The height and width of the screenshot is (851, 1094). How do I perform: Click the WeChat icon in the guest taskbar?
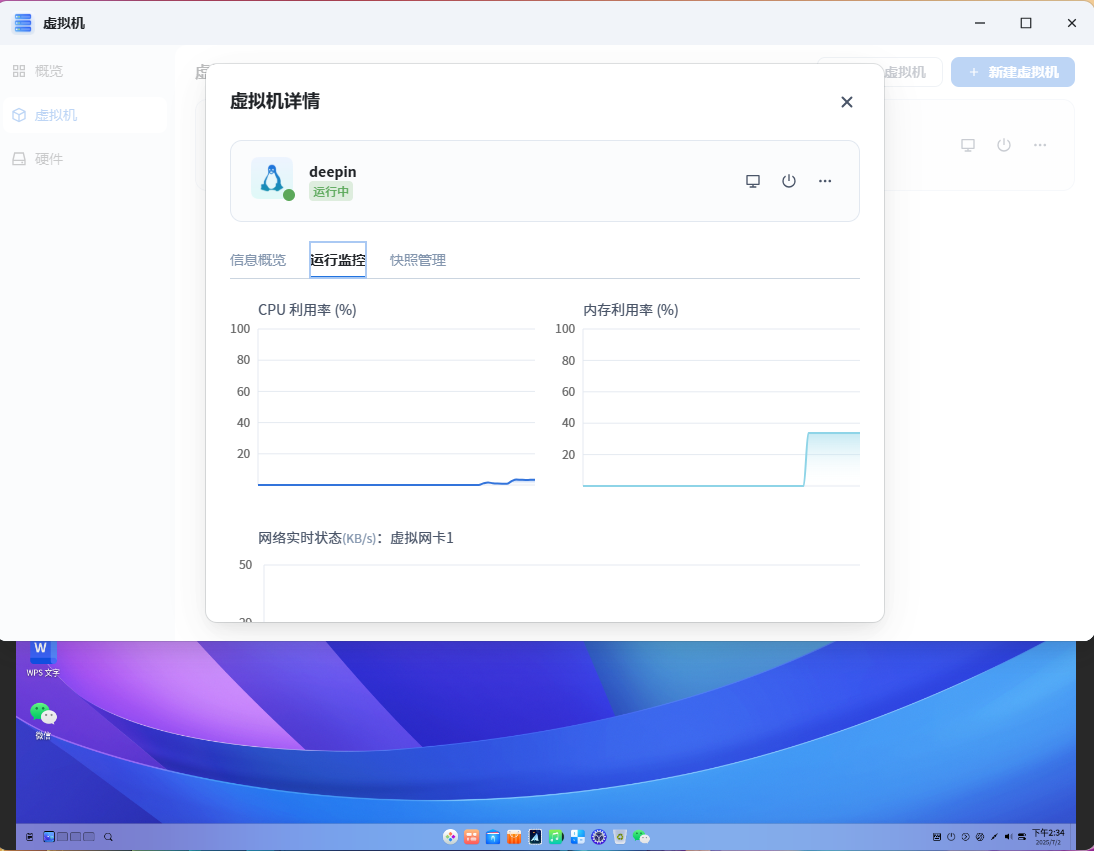(642, 836)
